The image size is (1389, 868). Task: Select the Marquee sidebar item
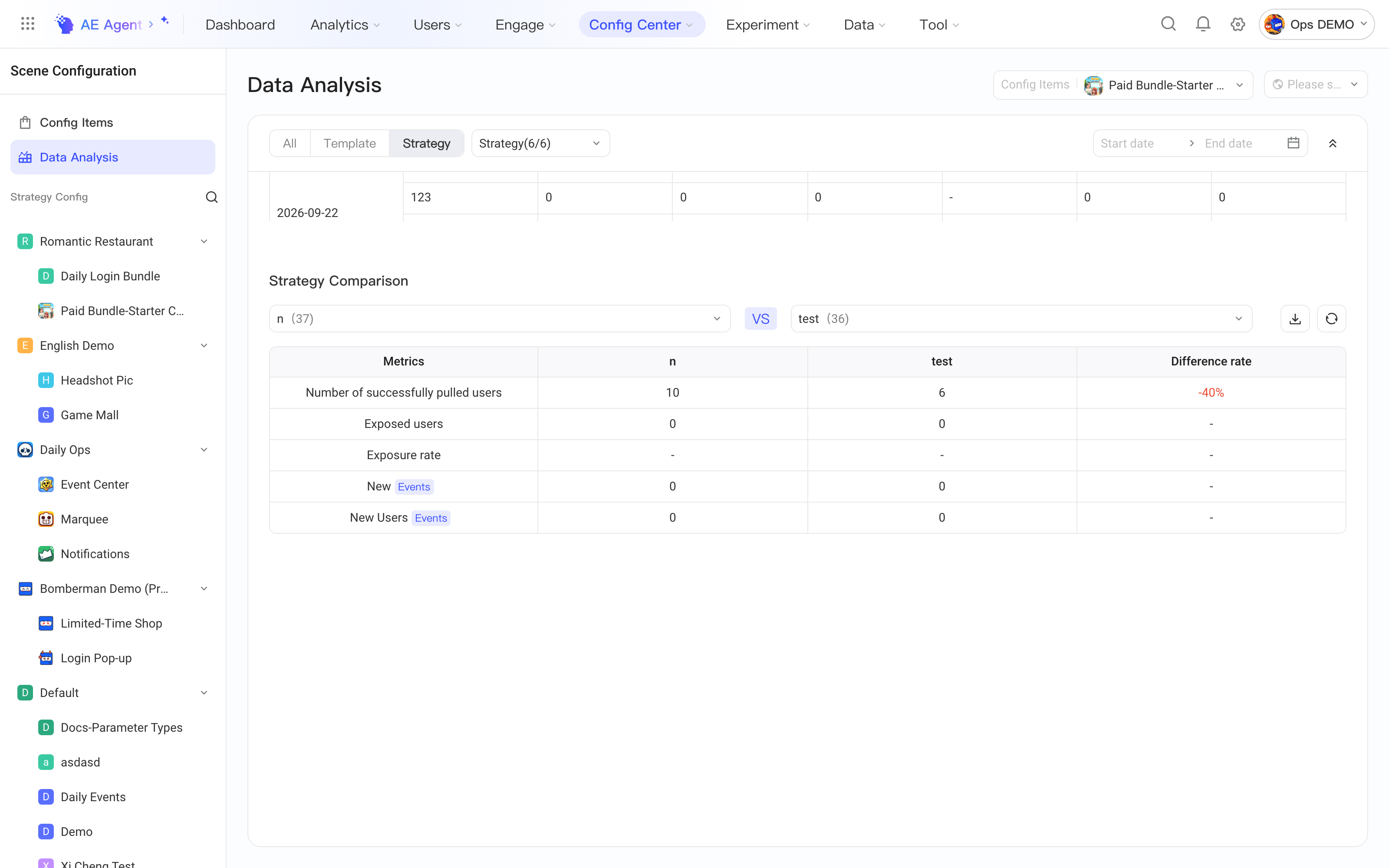(x=112, y=519)
